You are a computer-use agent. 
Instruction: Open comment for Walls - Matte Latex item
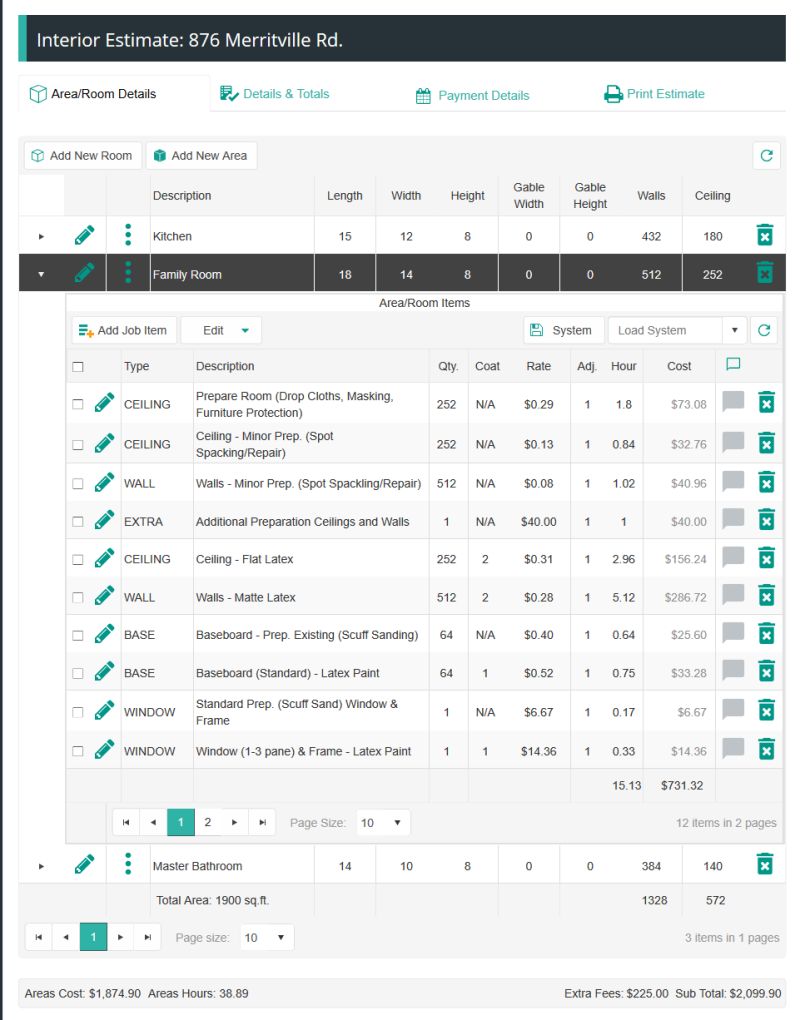[733, 595]
